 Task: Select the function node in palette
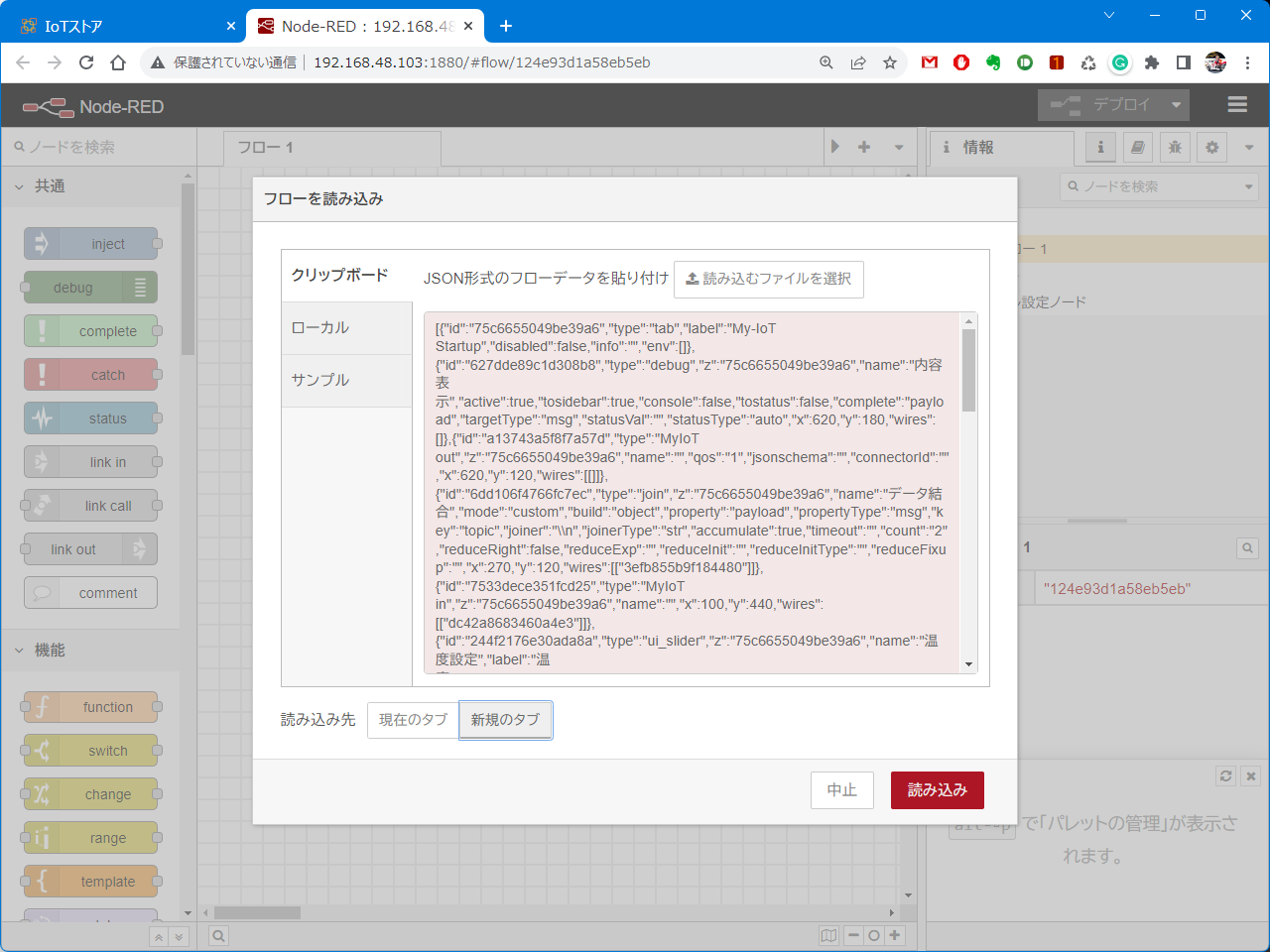pyautogui.click(x=90, y=707)
